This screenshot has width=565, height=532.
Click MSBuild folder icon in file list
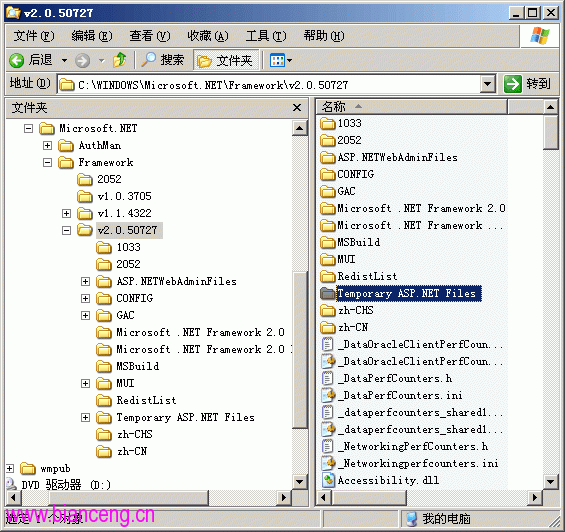327,243
